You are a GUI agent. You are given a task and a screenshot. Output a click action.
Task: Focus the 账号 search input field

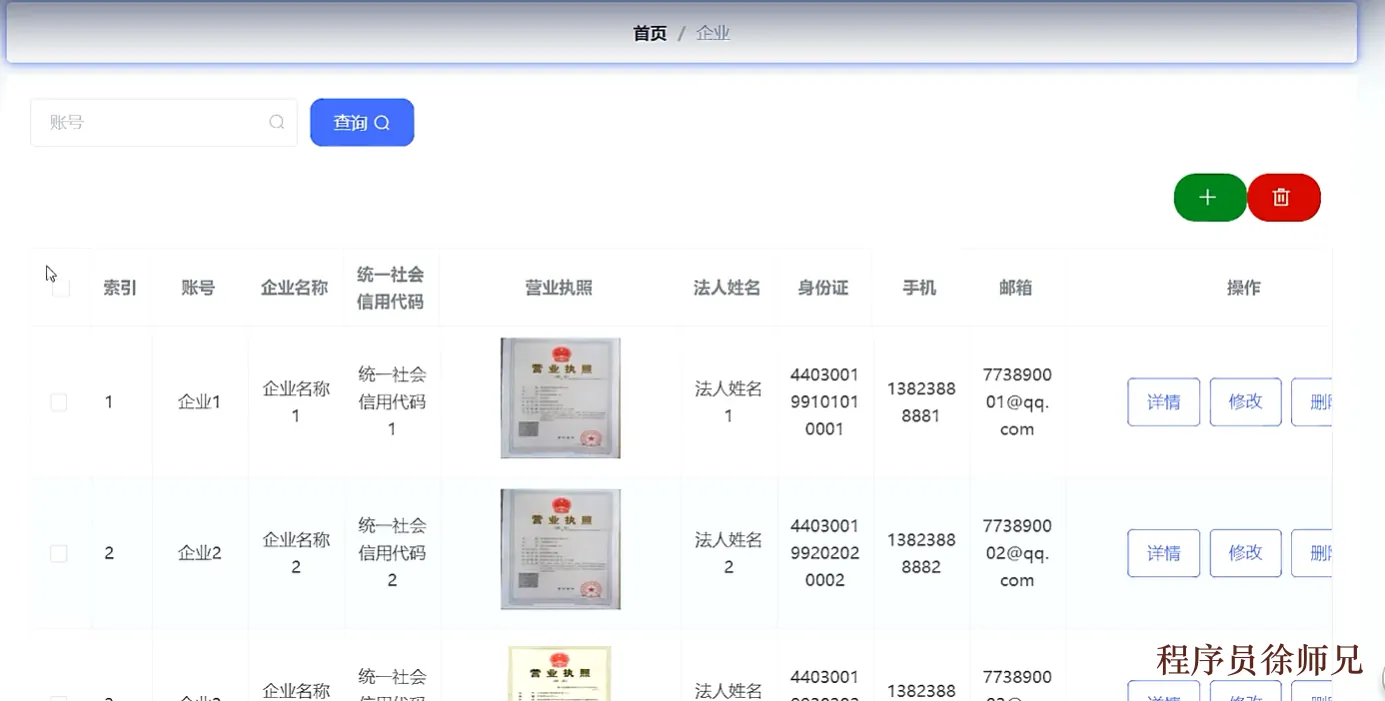pos(164,122)
